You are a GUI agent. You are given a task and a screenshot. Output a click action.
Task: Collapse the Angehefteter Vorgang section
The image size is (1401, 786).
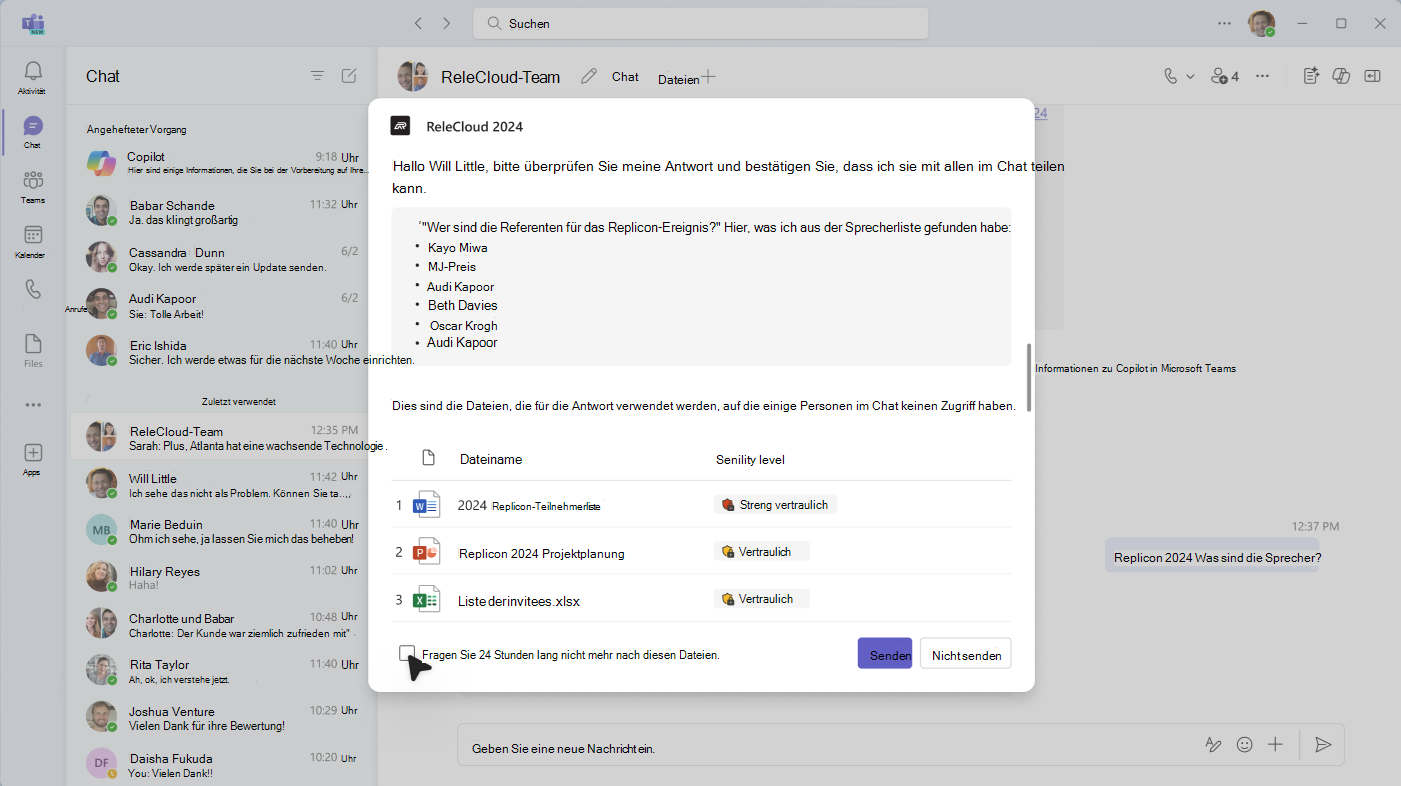point(136,129)
